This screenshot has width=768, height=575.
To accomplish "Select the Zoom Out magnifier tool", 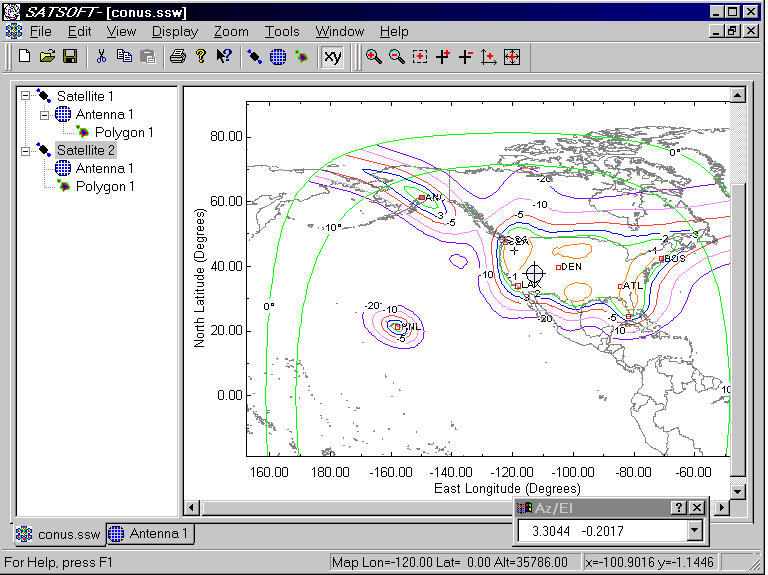I will 397,57.
